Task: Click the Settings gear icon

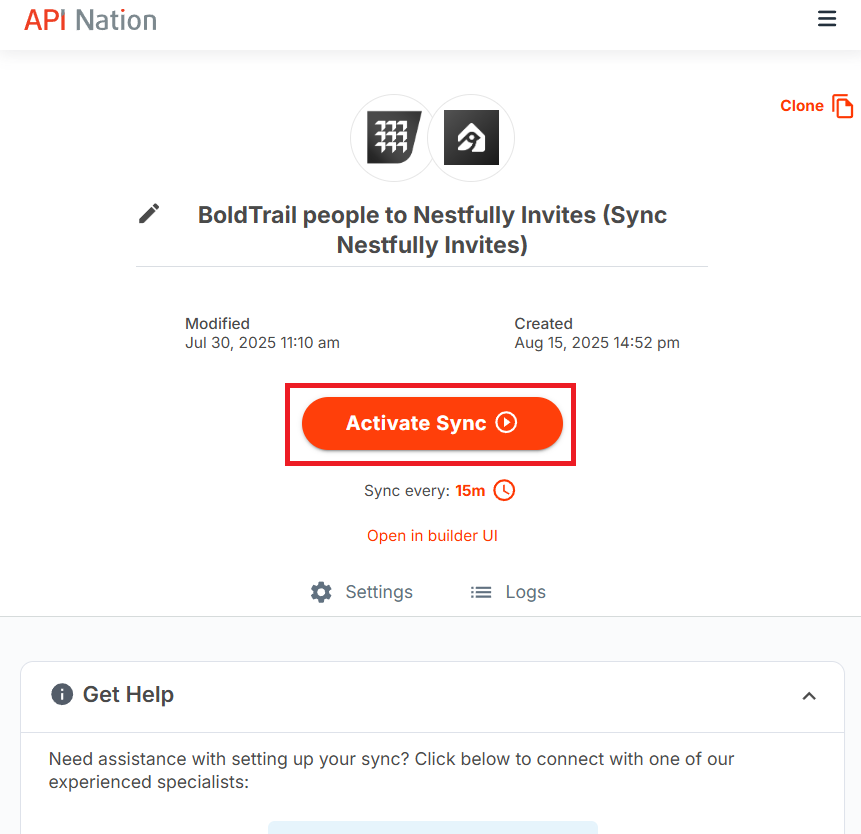Action: pos(321,592)
